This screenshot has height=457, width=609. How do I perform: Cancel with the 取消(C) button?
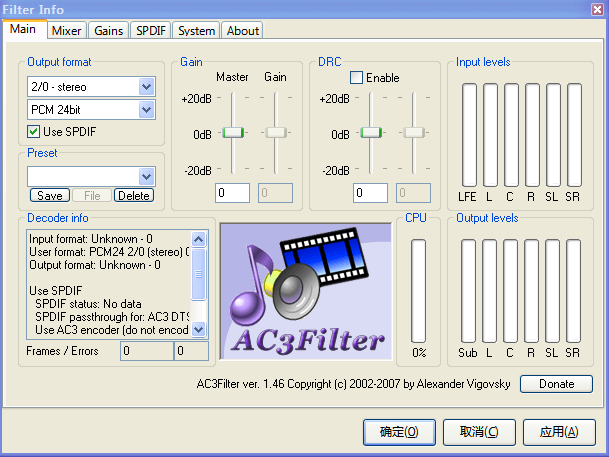[479, 432]
